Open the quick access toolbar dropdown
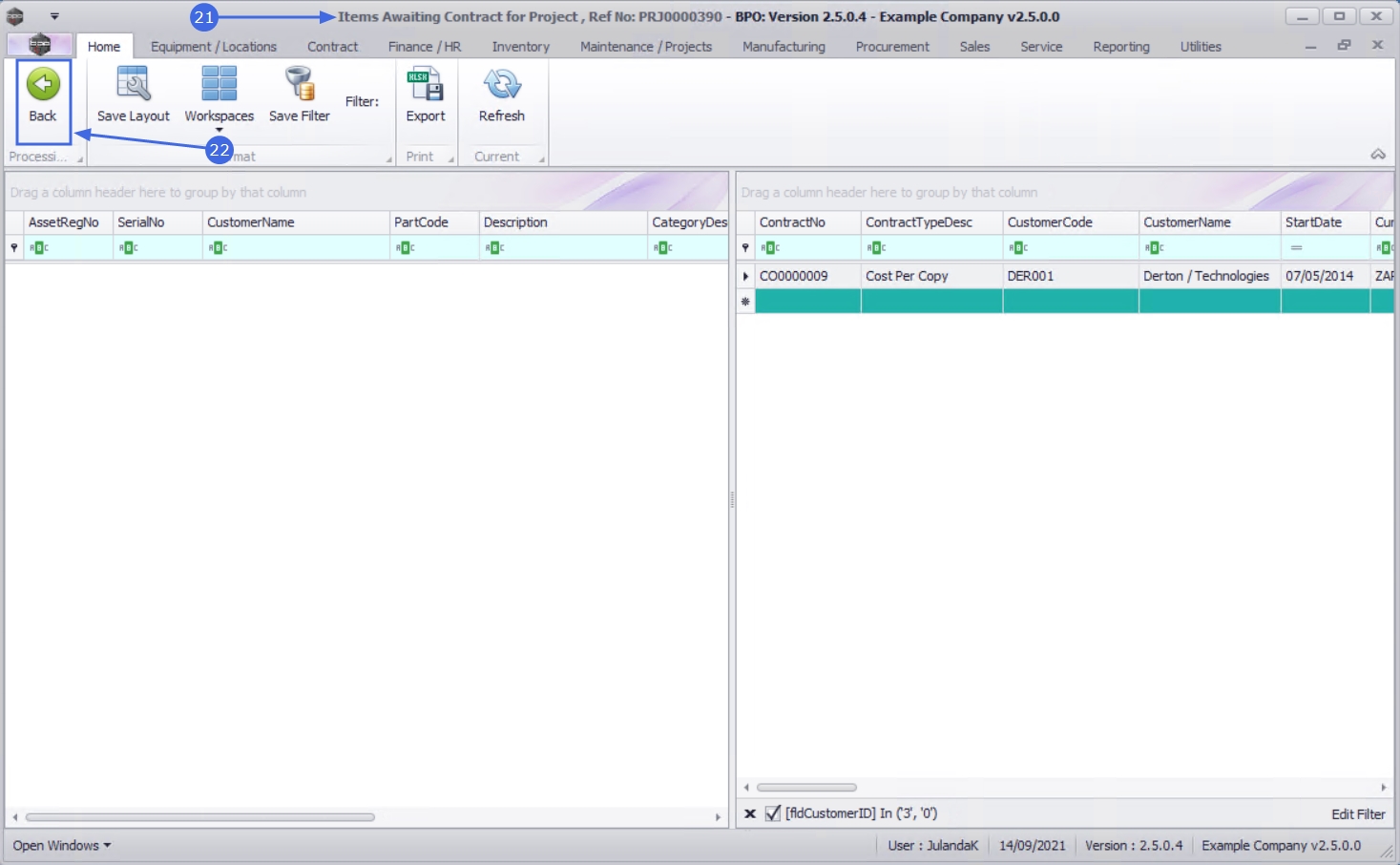 (x=54, y=16)
